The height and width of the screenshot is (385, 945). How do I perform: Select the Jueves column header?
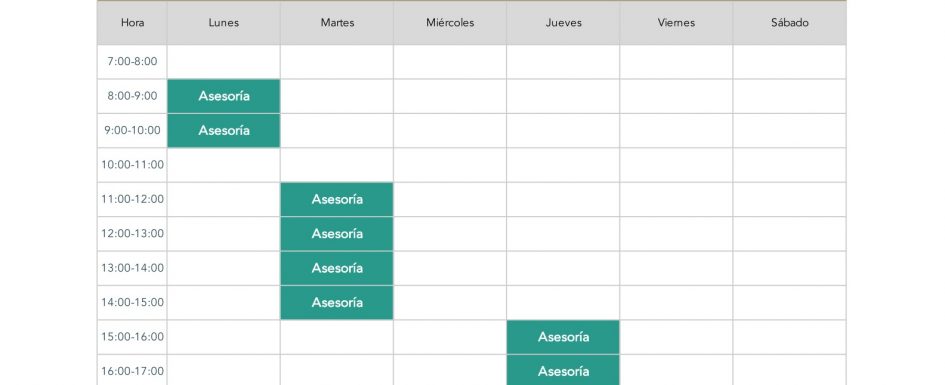point(563,23)
